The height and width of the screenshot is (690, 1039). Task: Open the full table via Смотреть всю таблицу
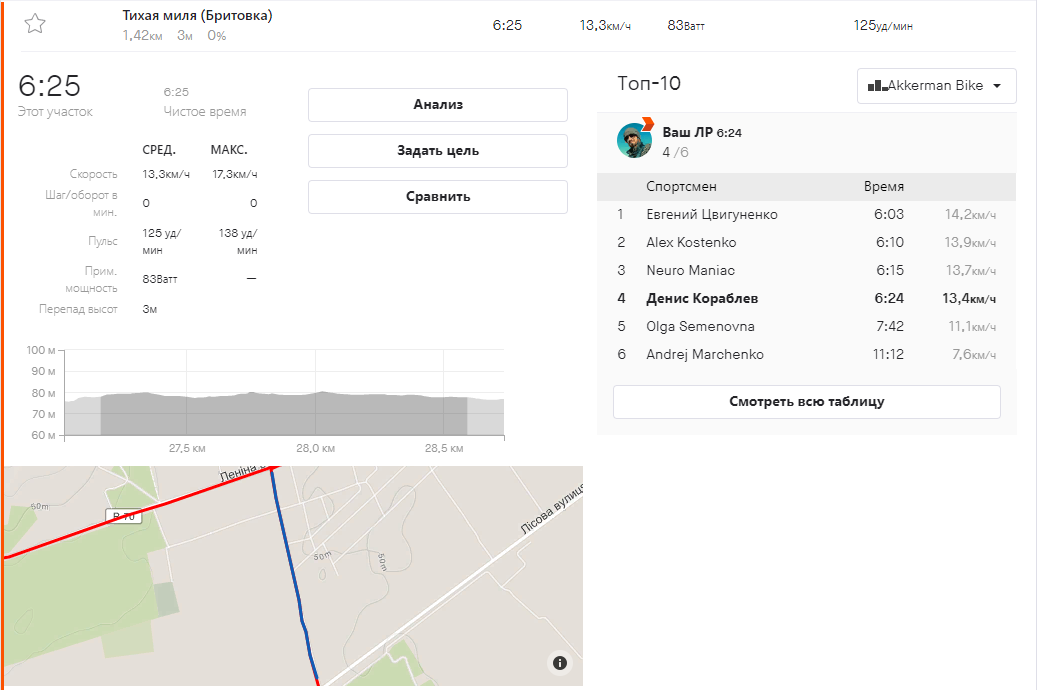806,402
